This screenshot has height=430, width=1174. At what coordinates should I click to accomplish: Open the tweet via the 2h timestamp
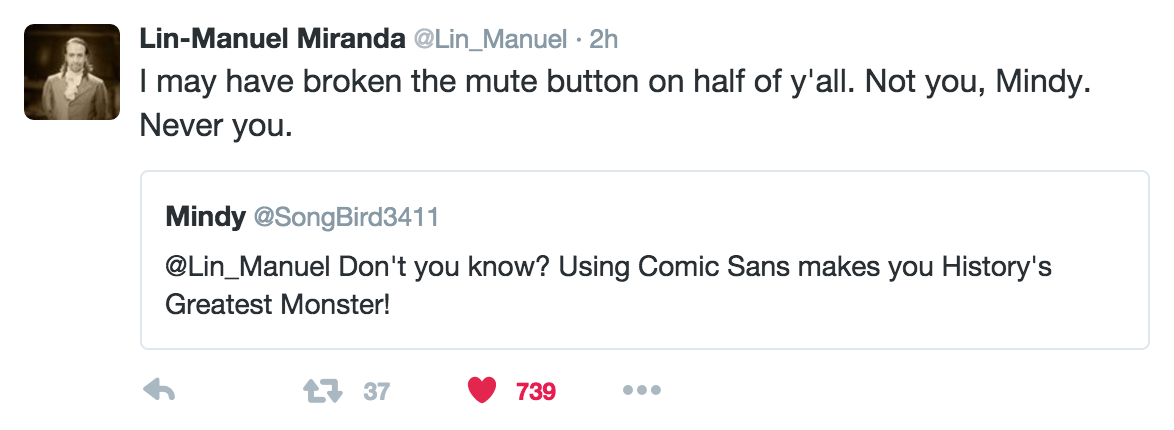point(604,41)
